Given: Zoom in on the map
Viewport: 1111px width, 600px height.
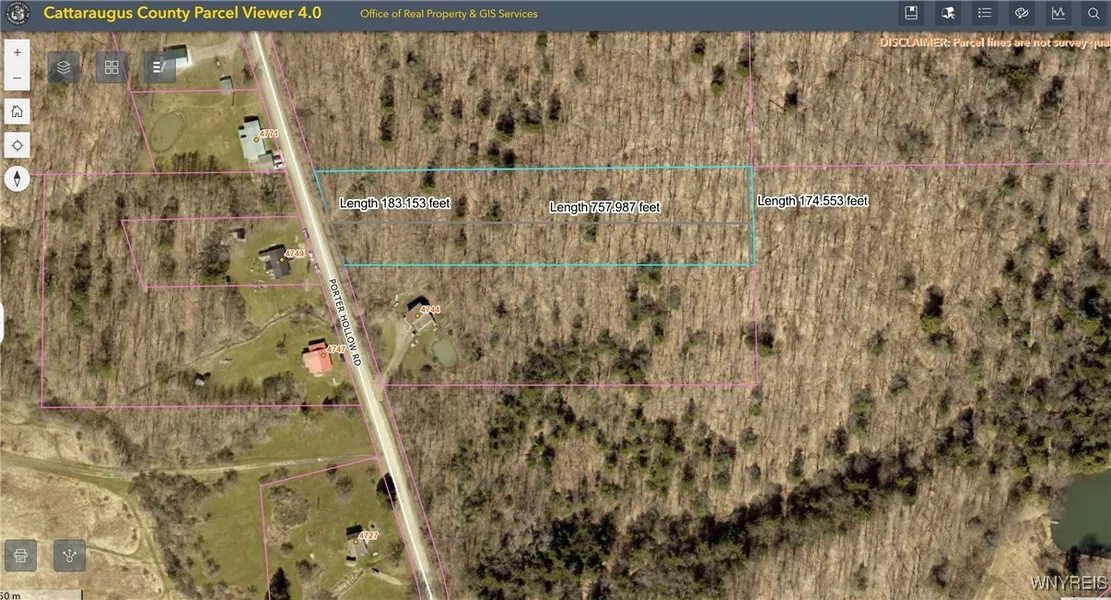Looking at the screenshot, I should pos(17,50).
